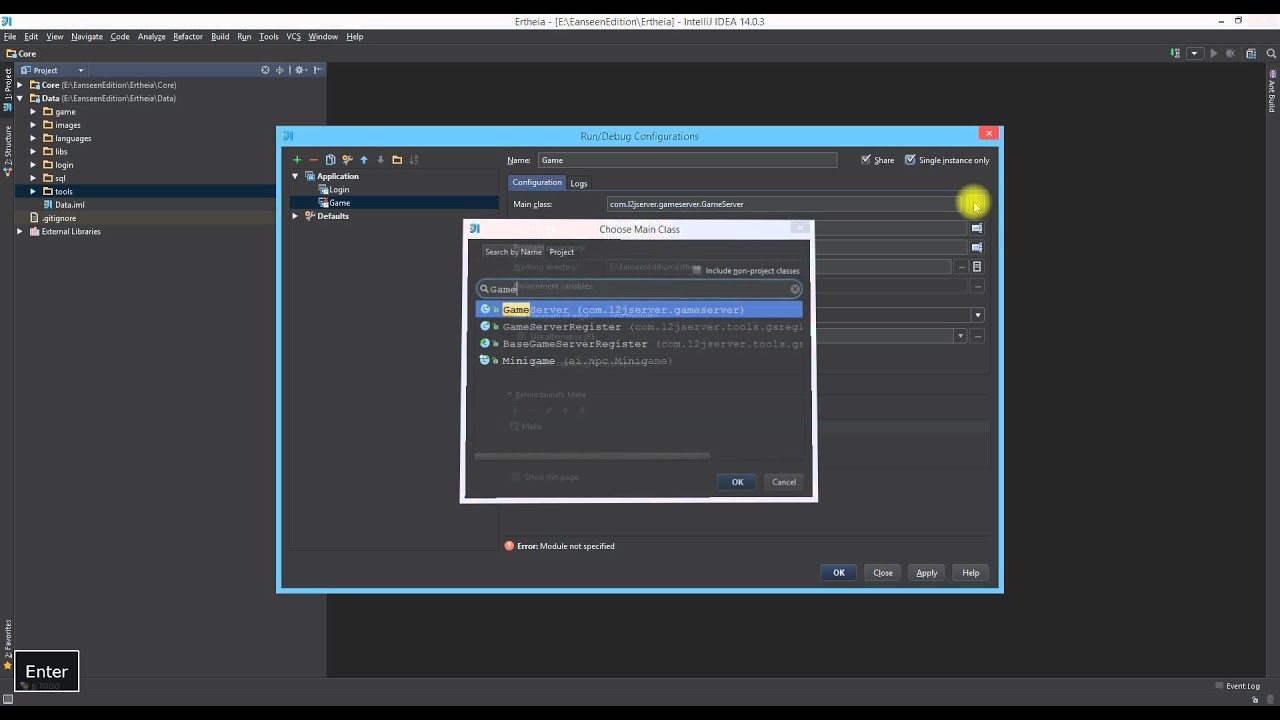
Task: Expand the Core module in Project tree
Action: [20, 85]
